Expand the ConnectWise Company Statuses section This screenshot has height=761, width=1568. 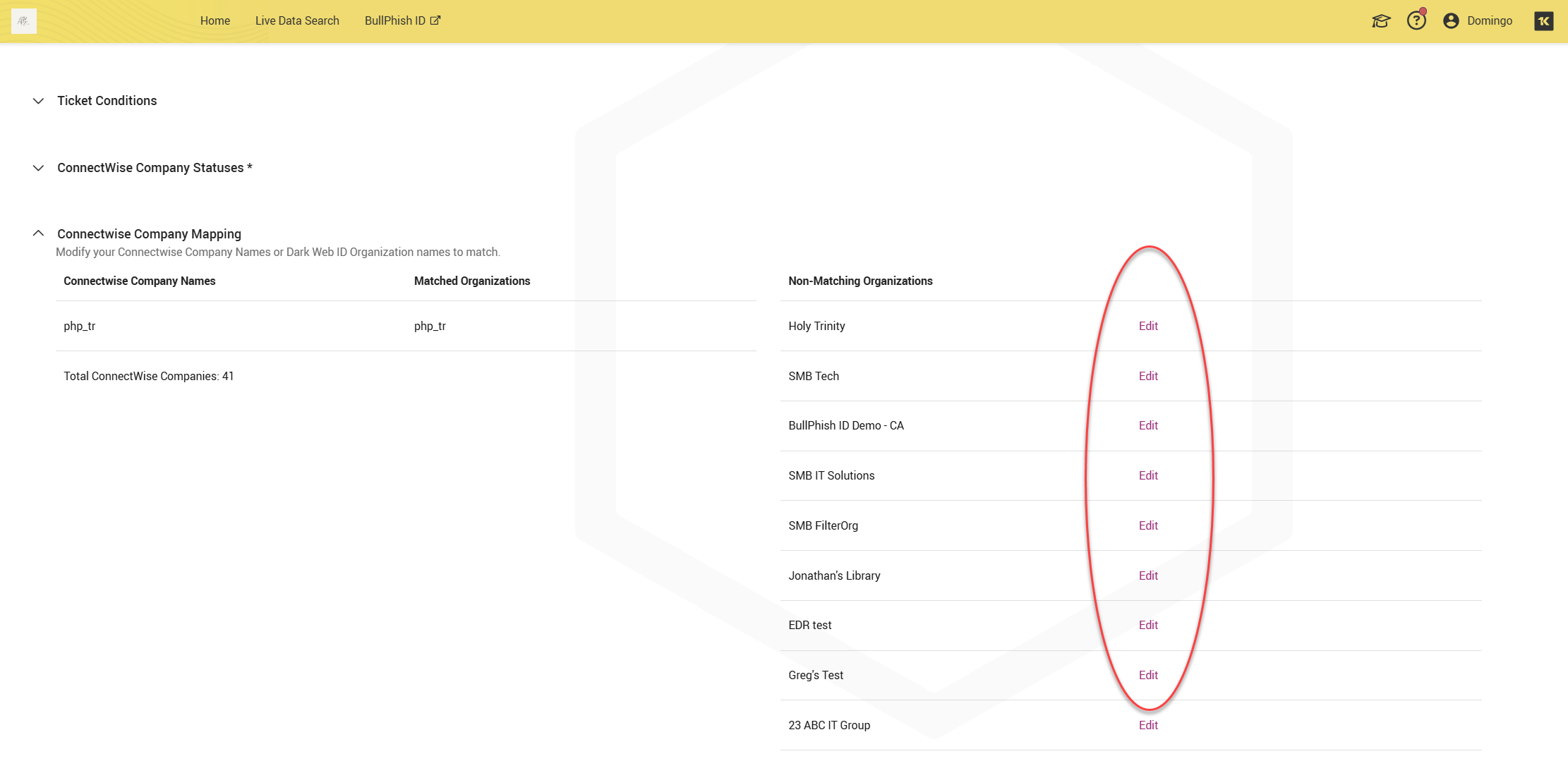(39, 168)
